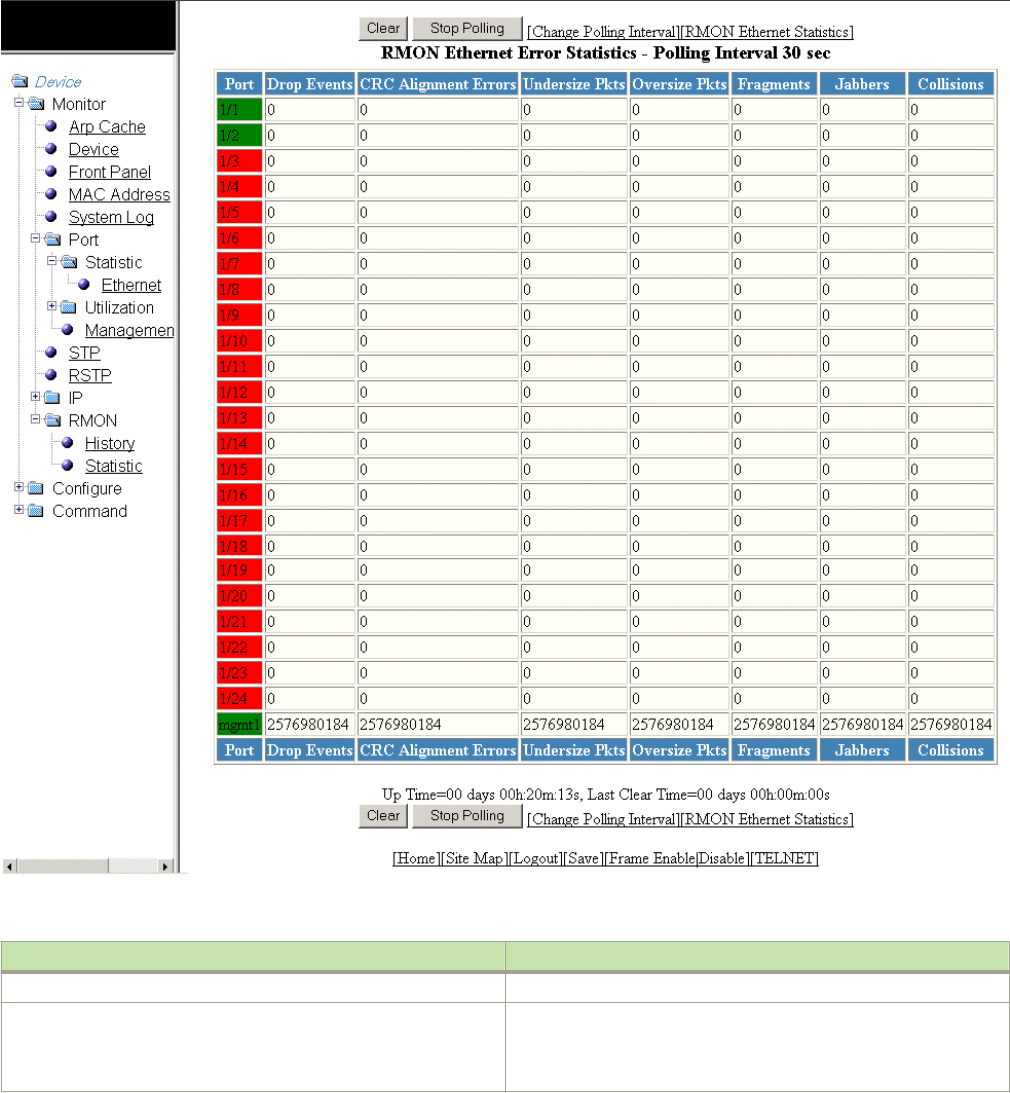Open the Front Panel monitor page

[x=109, y=172]
